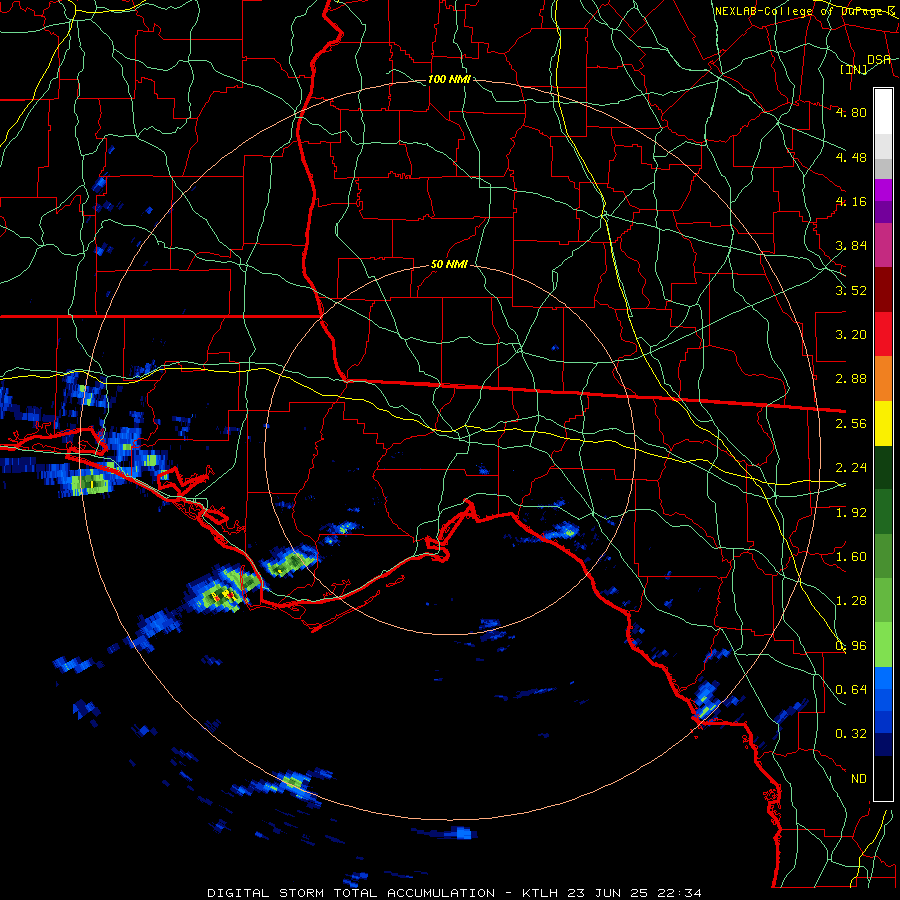Click the DSA product label
The width and height of the screenshot is (900, 900).
[x=879, y=60]
